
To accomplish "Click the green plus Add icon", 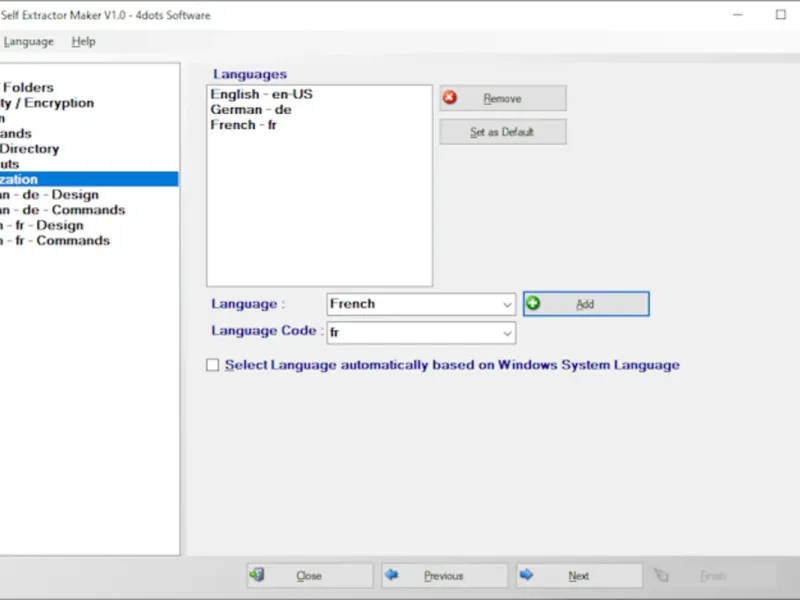I will coord(533,303).
